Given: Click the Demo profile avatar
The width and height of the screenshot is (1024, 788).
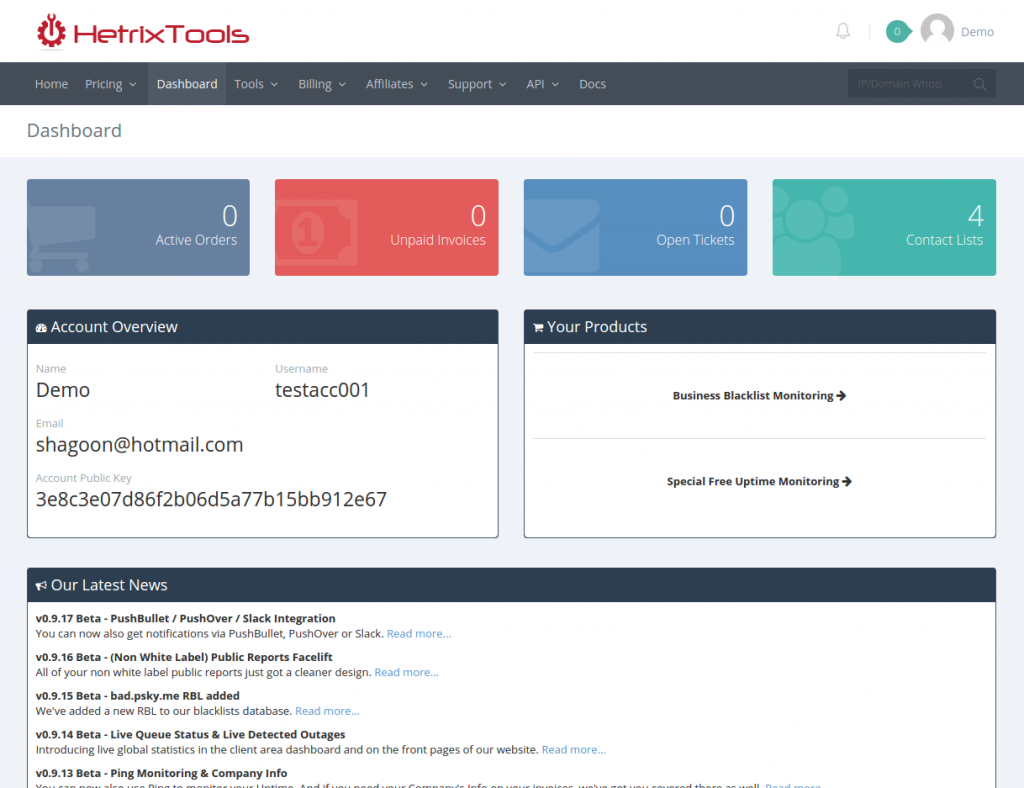Looking at the screenshot, I should click(x=936, y=30).
